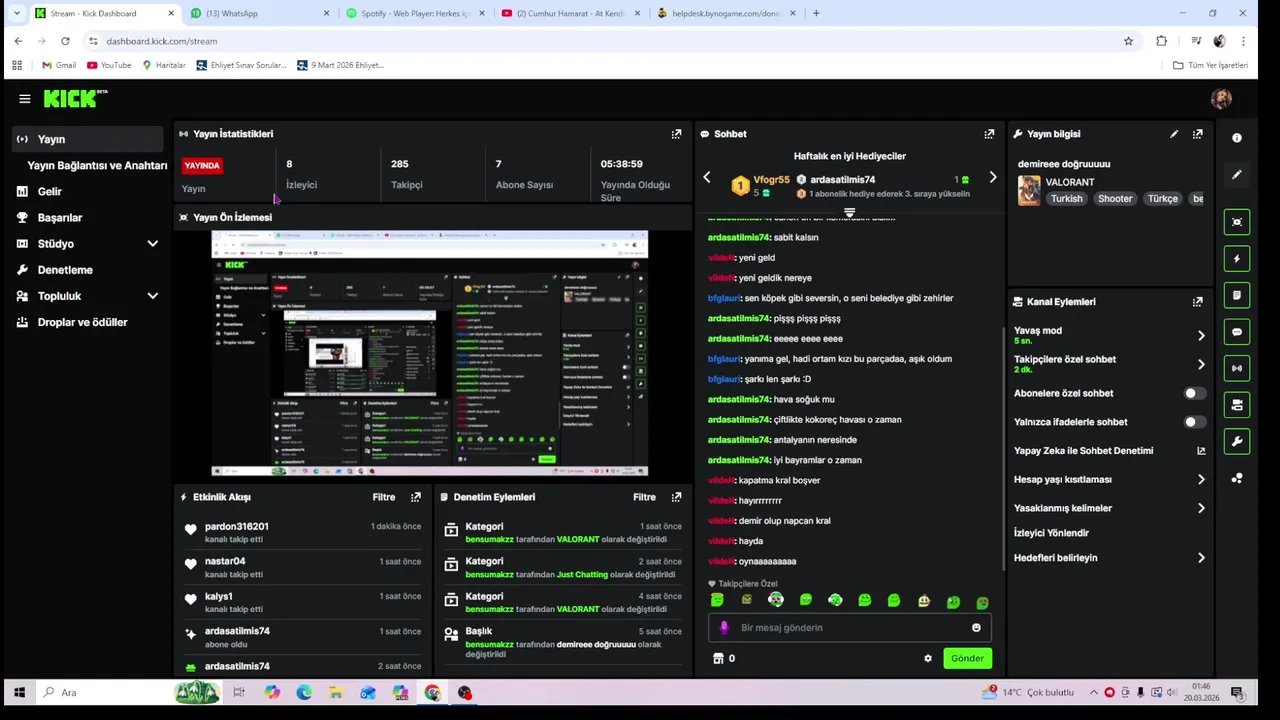Toggle the lightning bolt icon in the right sidebar
This screenshot has height=720, width=1280.
(1237, 259)
